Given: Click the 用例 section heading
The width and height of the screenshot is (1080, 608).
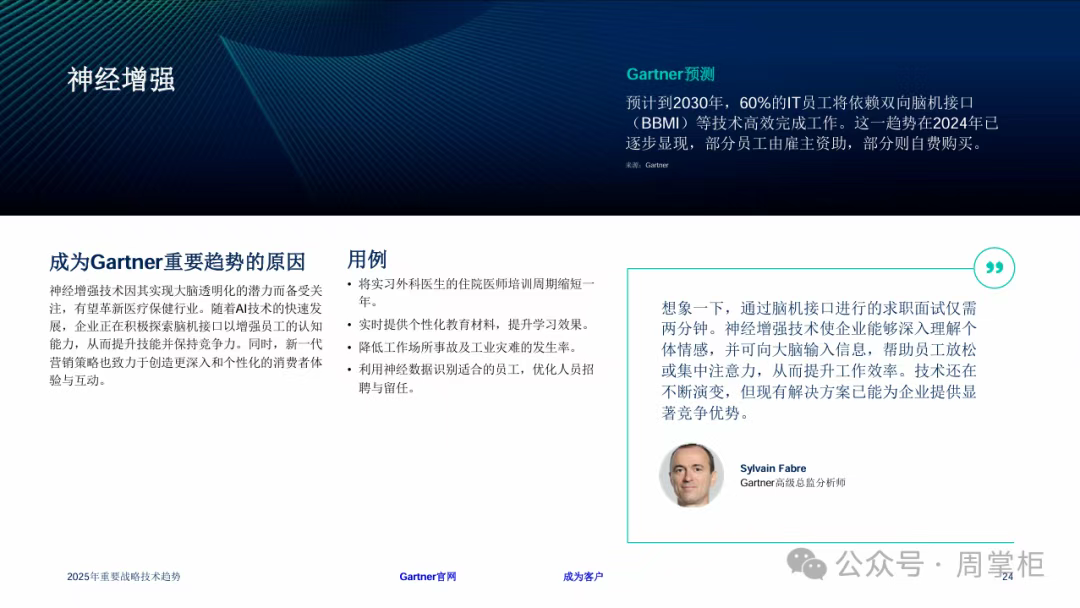Looking at the screenshot, I should 367,259.
